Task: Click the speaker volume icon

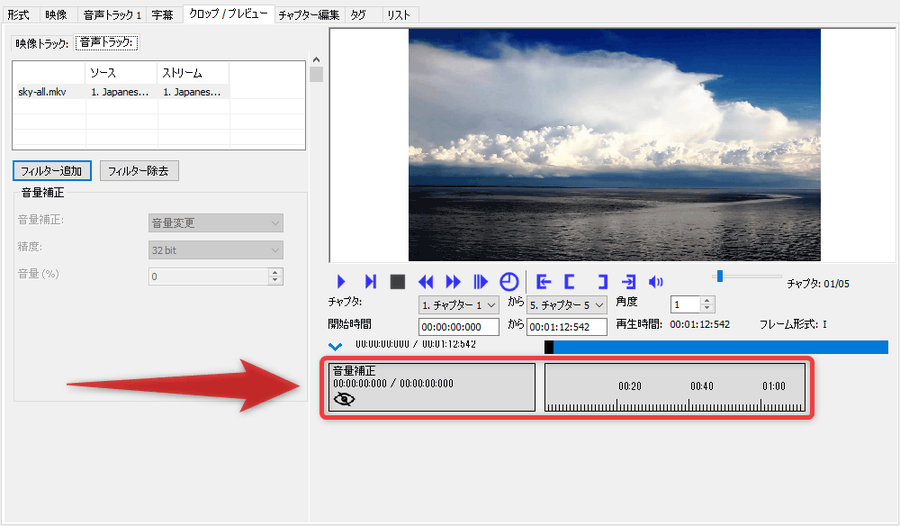Action: (655, 281)
